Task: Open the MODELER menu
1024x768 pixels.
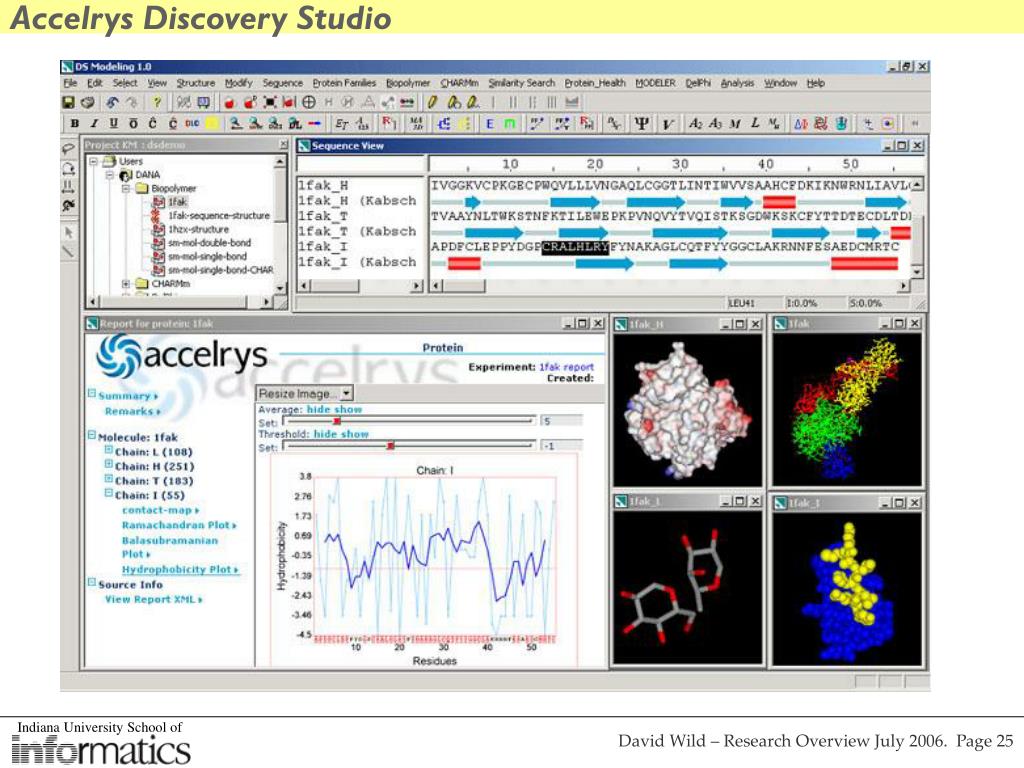Action: coord(655,83)
